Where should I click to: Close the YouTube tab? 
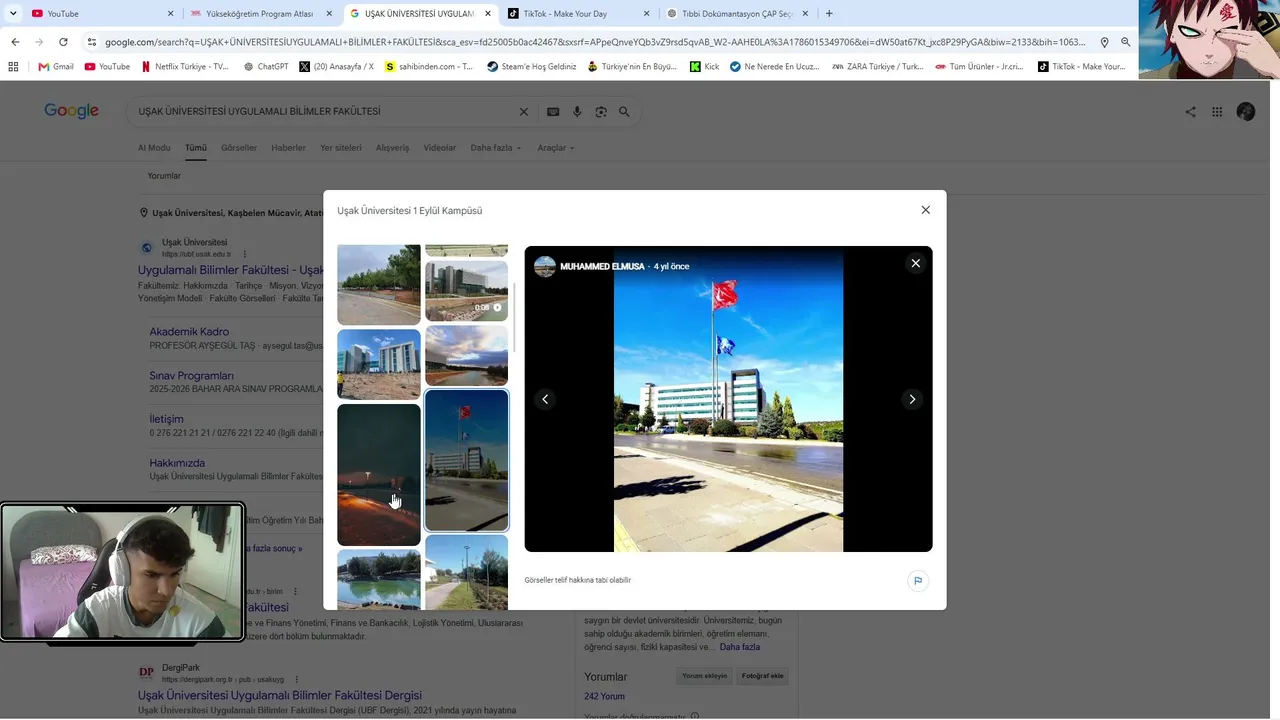coord(170,14)
